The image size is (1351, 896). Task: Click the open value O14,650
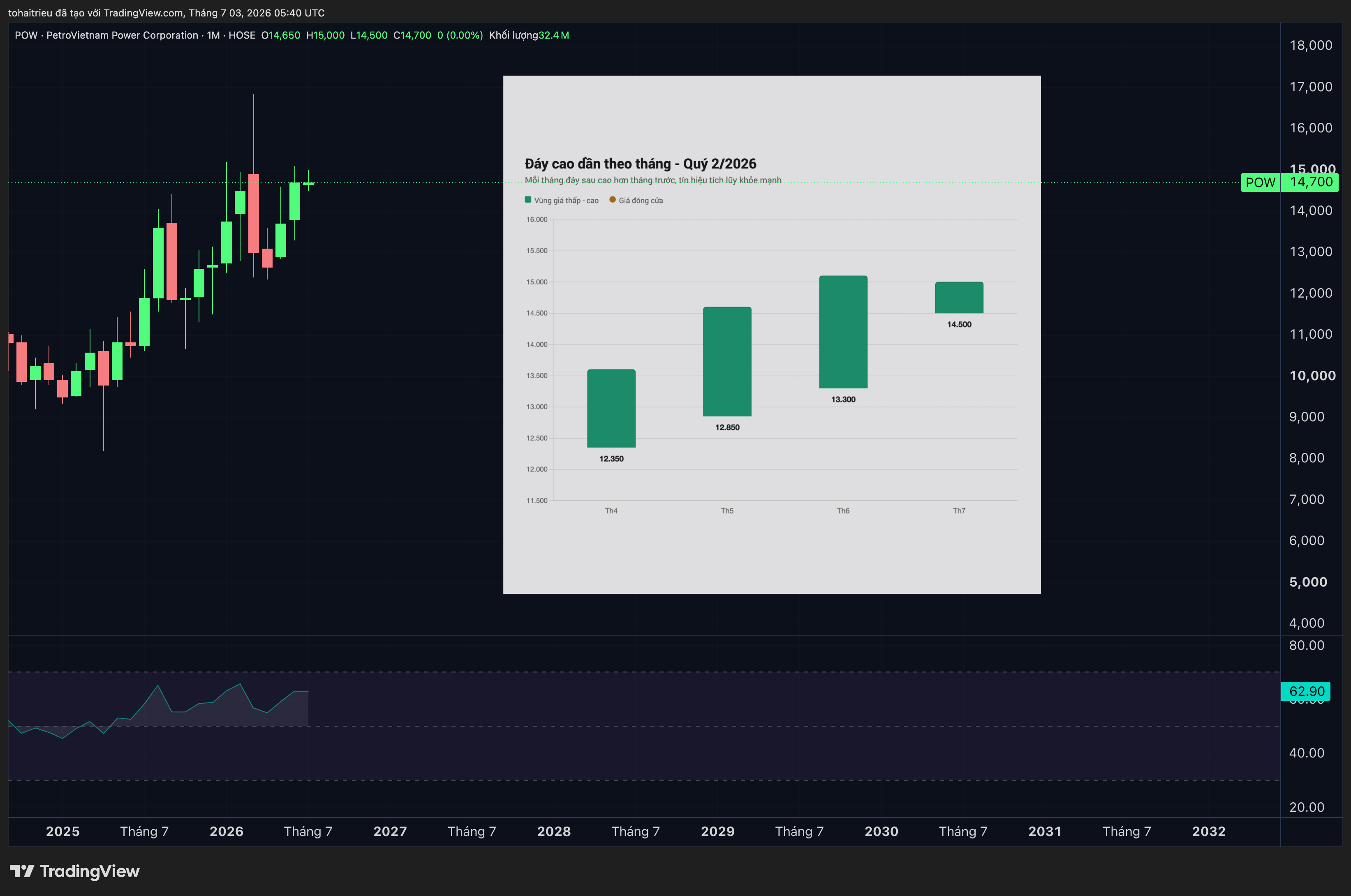click(x=280, y=35)
